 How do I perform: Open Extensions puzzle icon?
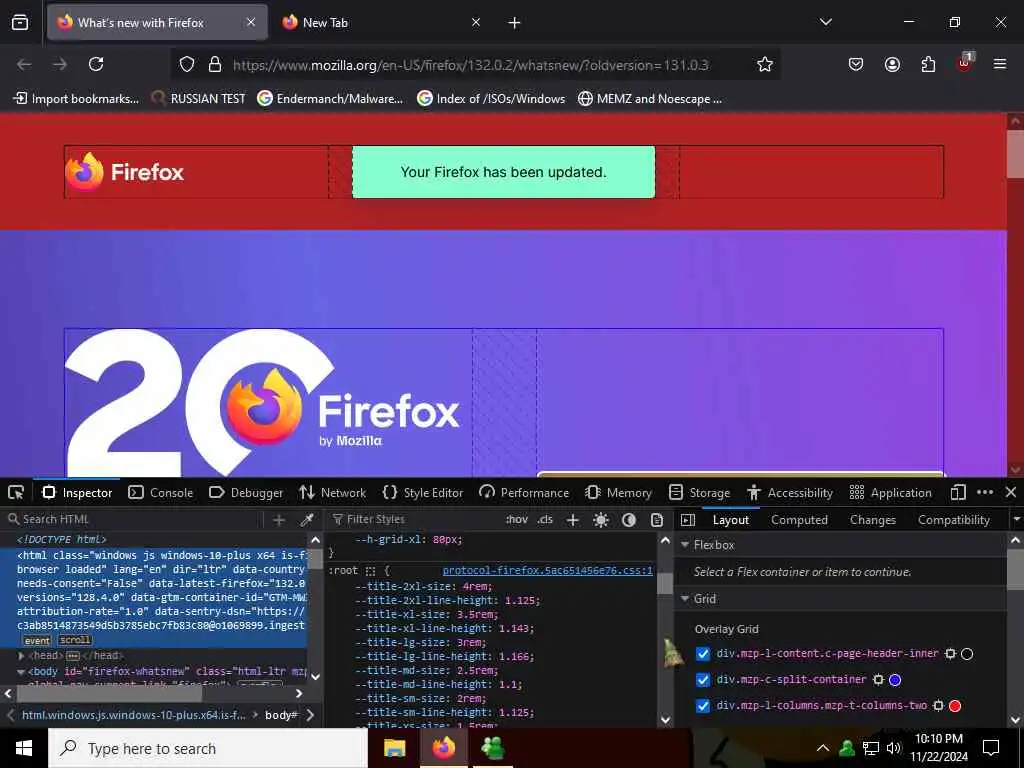(928, 64)
